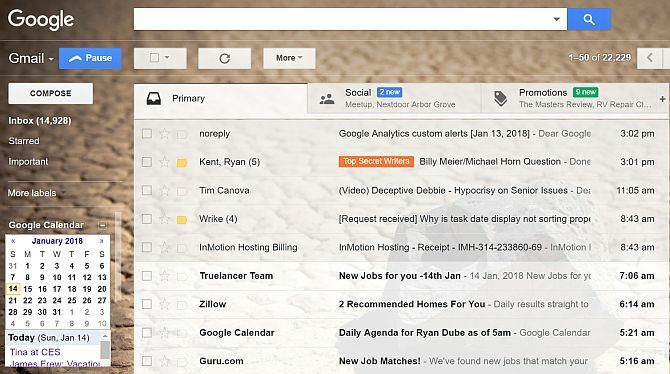Click the refresh inbox button
This screenshot has width=670, height=374.
point(224,58)
